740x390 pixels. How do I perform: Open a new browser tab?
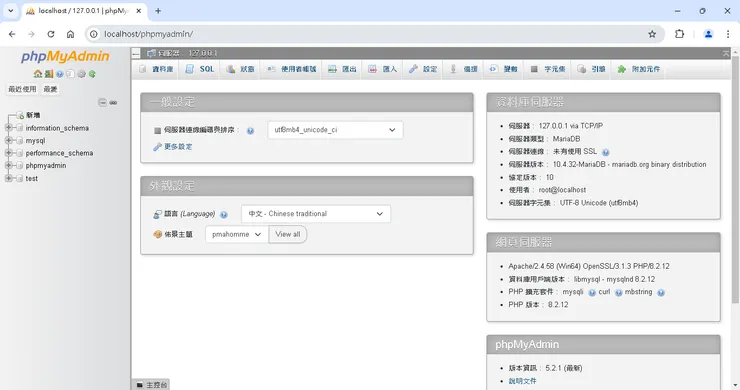pyautogui.click(x=158, y=10)
